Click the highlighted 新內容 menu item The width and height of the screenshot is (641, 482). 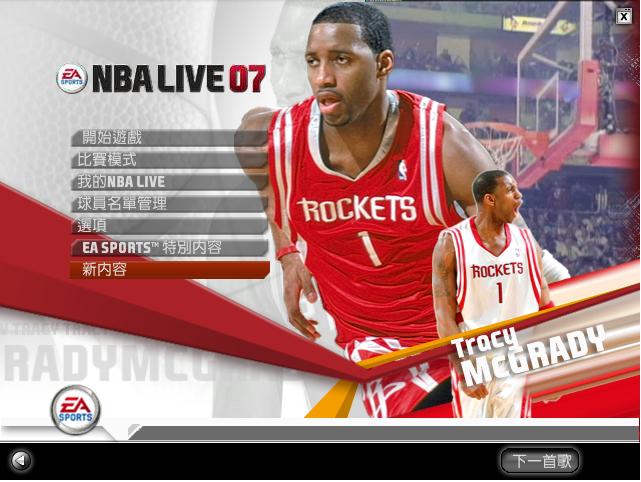coord(168,270)
